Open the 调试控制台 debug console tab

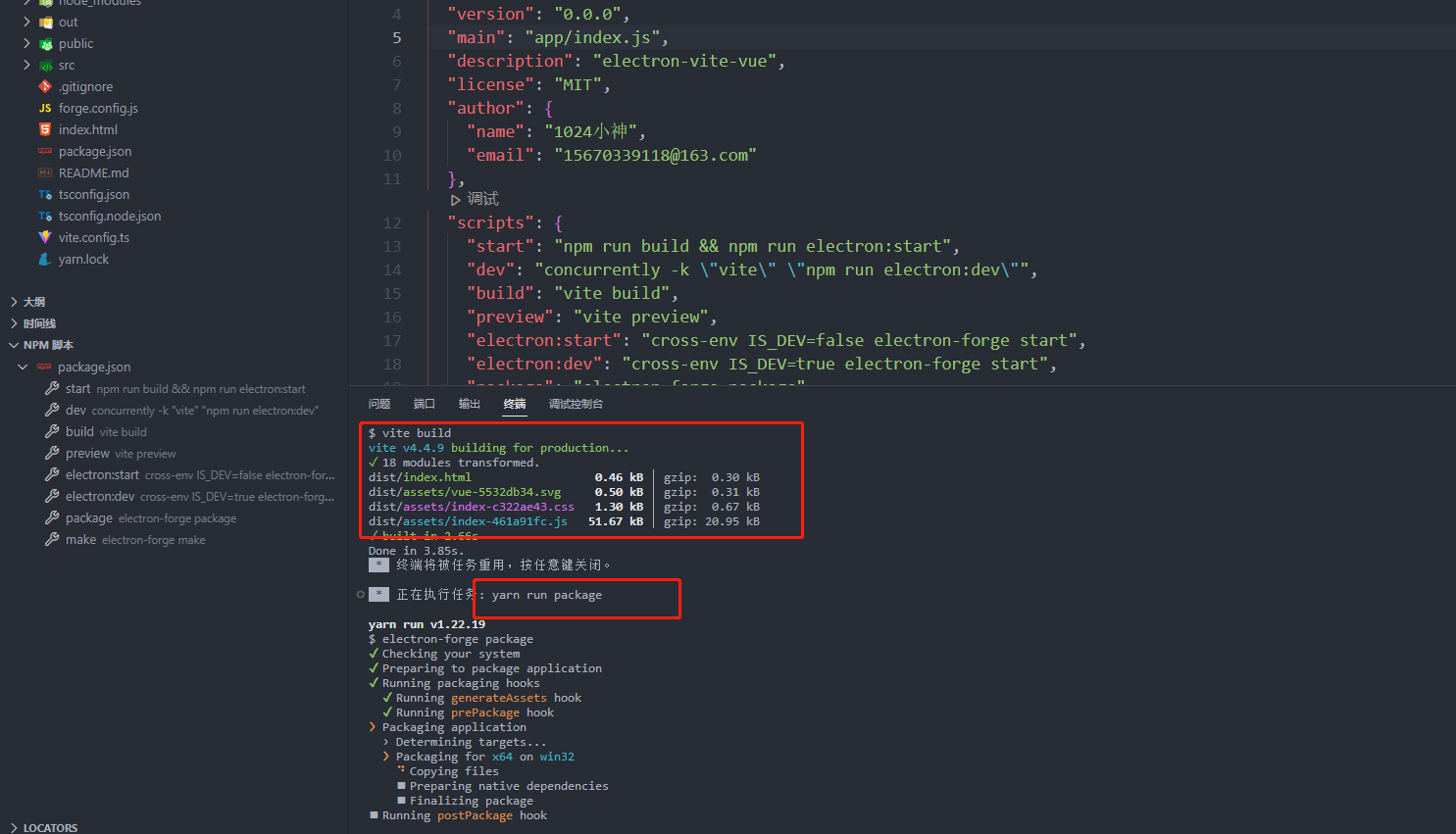point(577,403)
